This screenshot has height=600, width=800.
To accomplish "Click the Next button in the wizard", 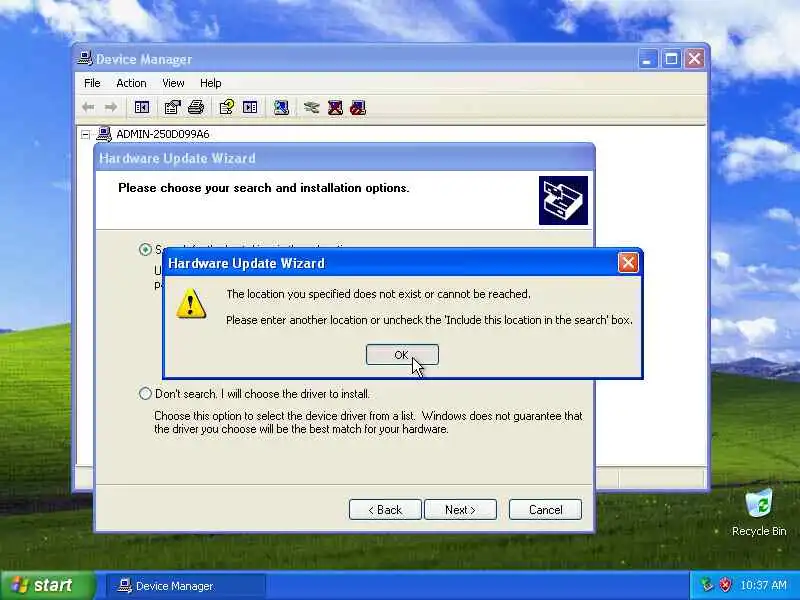I will point(460,510).
